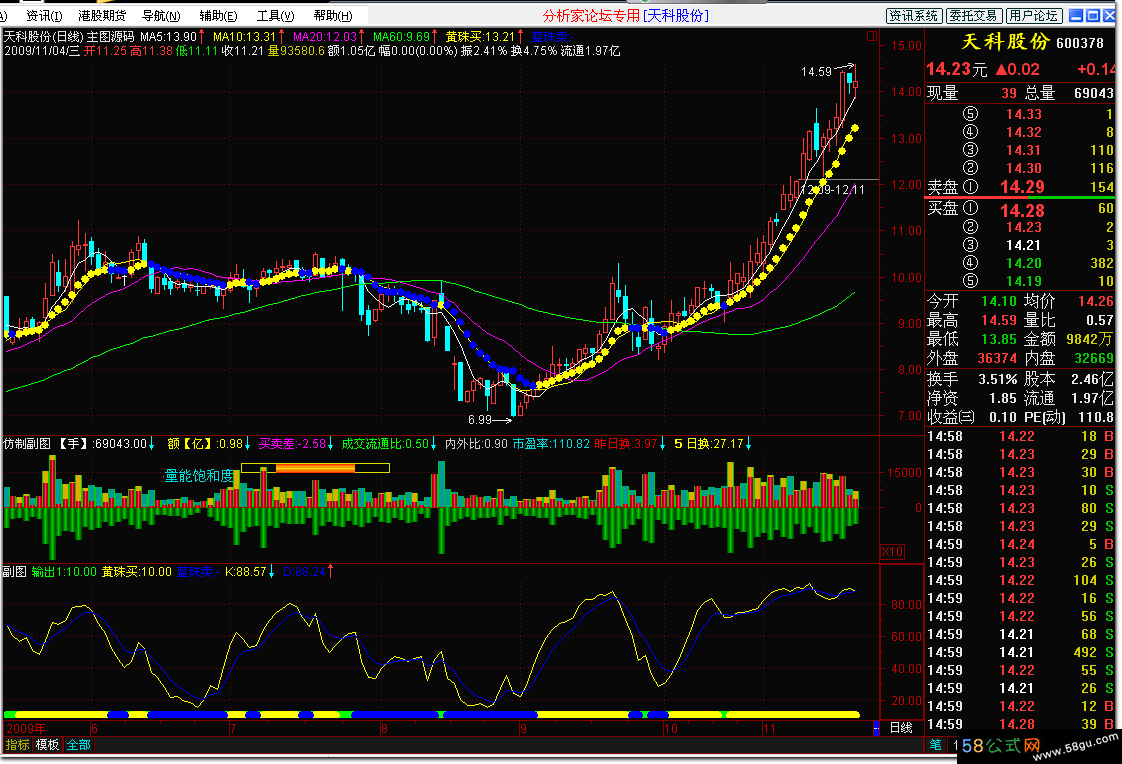Click the 天科股份(日线) 主图源码 title

tap(69, 36)
